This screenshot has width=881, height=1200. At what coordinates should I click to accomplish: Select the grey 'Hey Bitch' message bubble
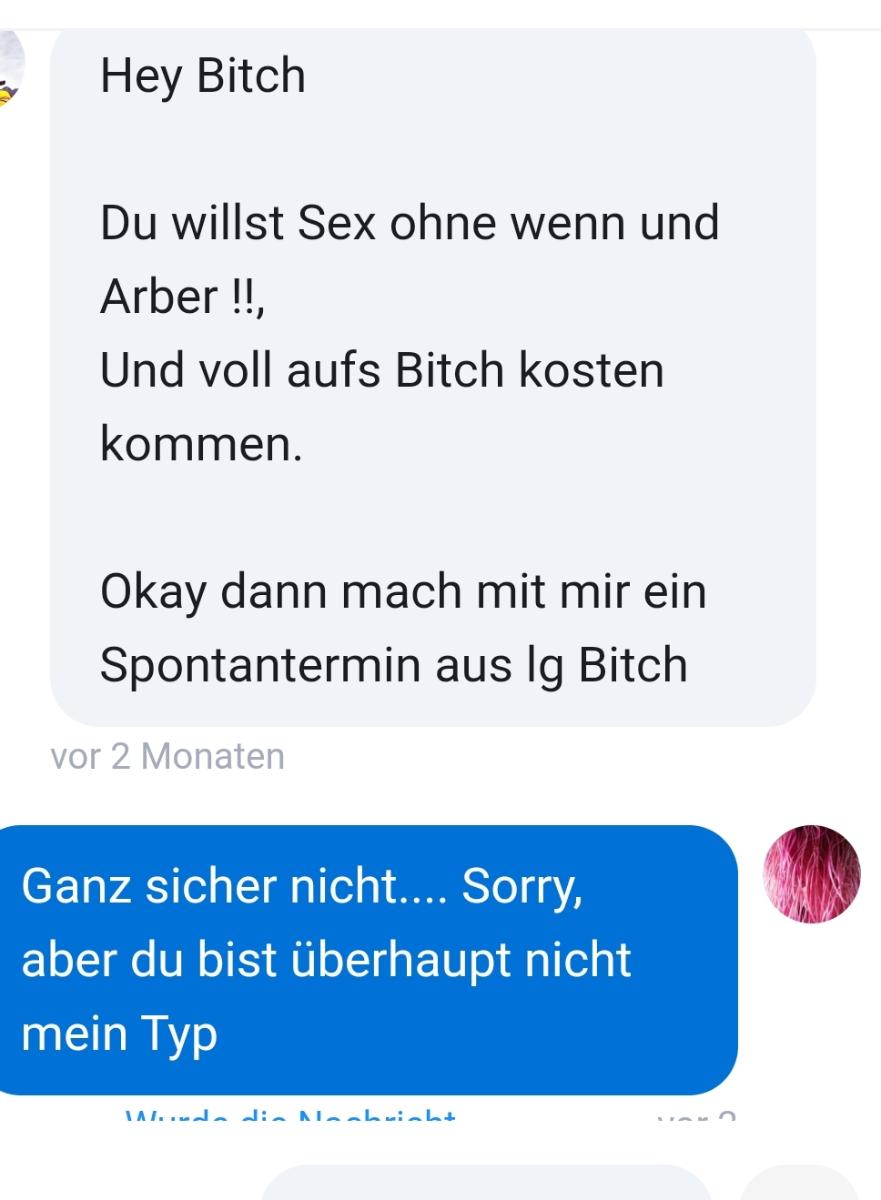[433, 378]
